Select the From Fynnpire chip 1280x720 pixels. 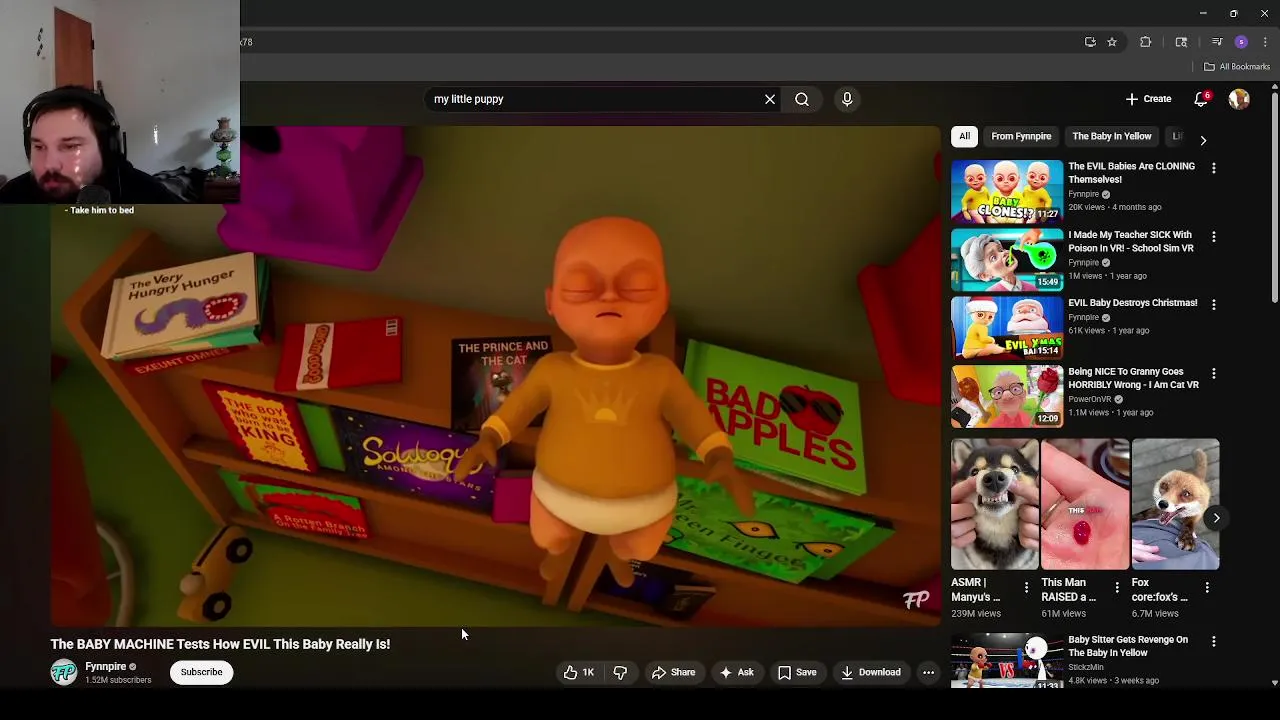[x=1021, y=136]
